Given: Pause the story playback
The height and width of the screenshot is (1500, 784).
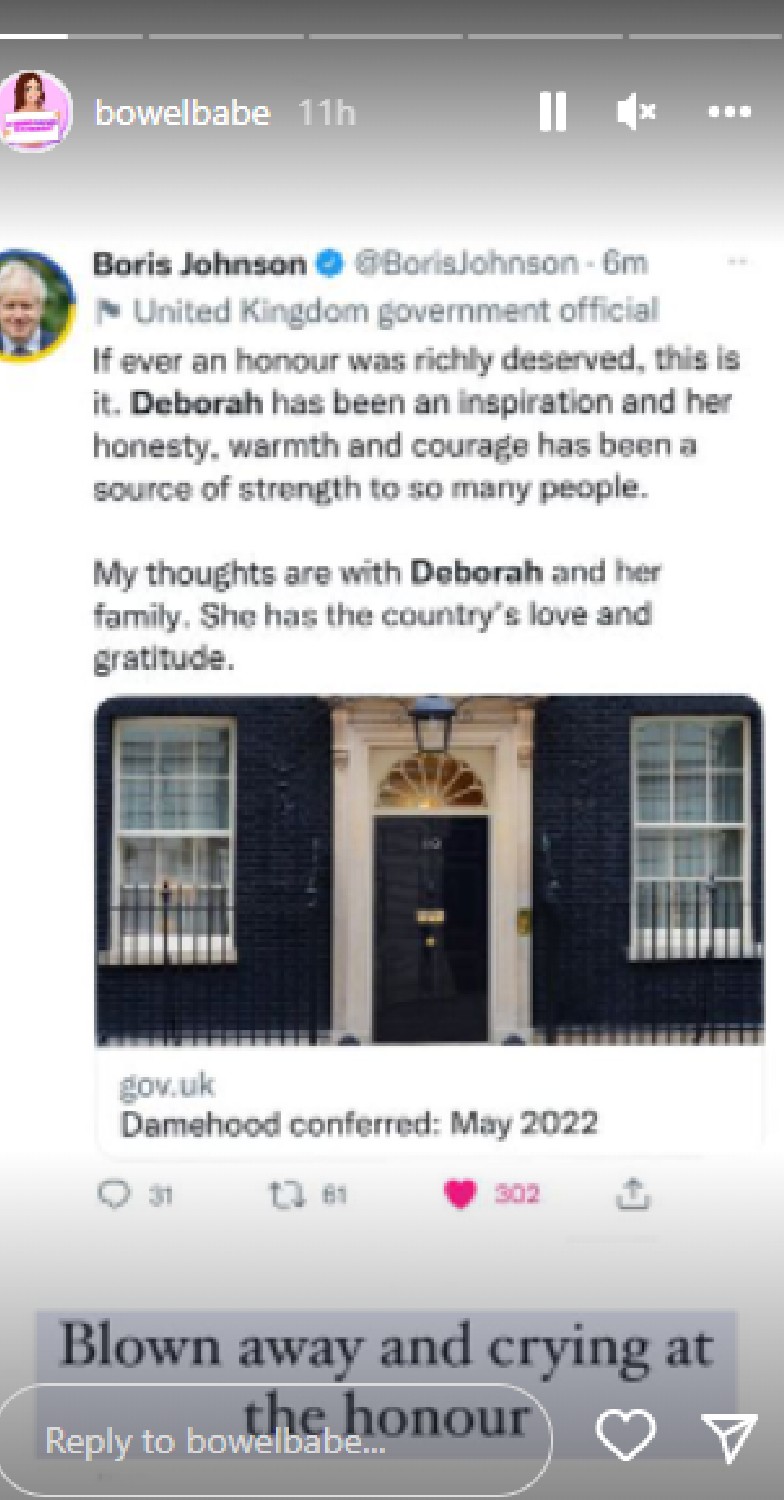Looking at the screenshot, I should (x=551, y=113).
